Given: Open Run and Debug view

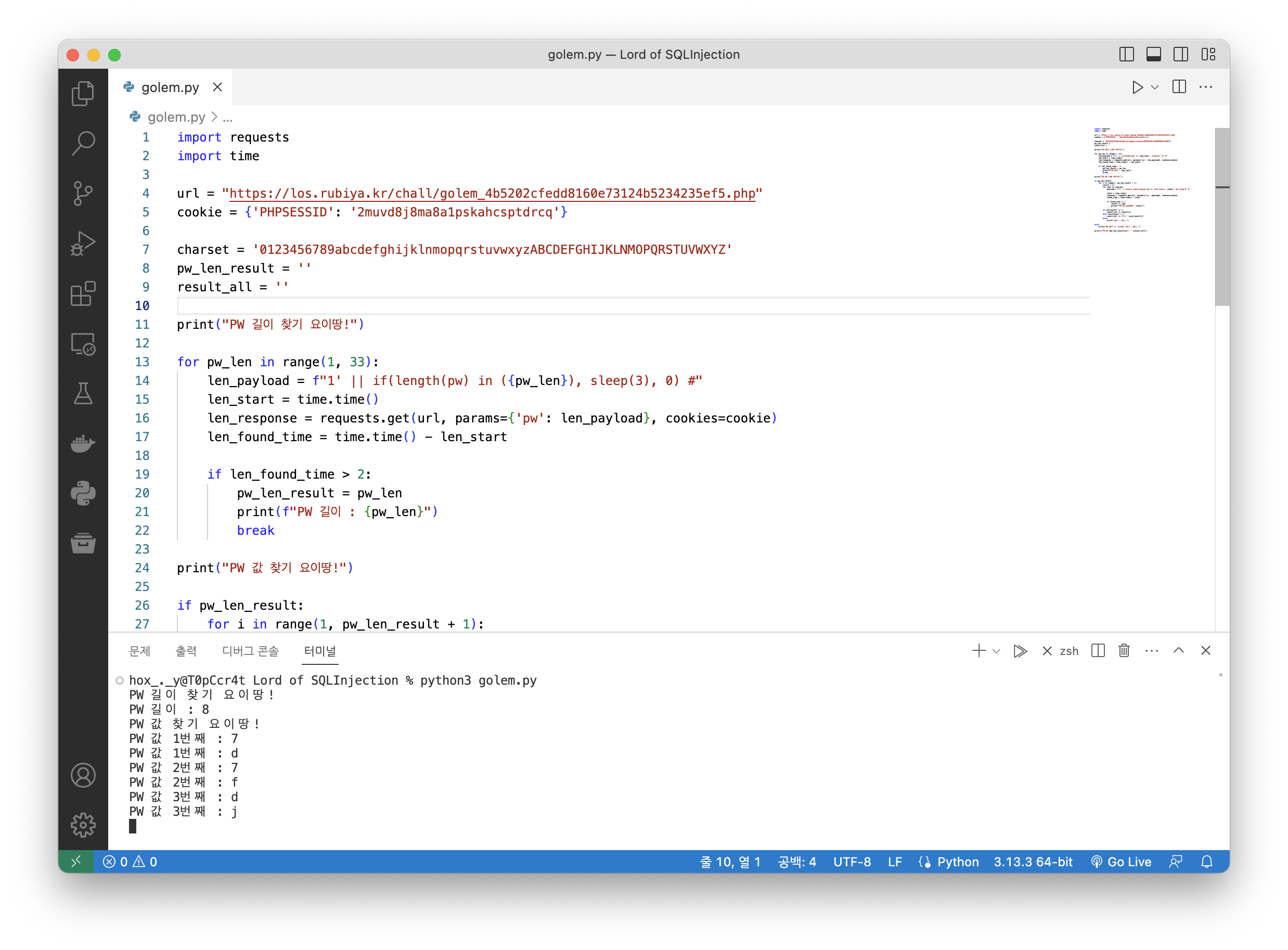Looking at the screenshot, I should pyautogui.click(x=83, y=243).
